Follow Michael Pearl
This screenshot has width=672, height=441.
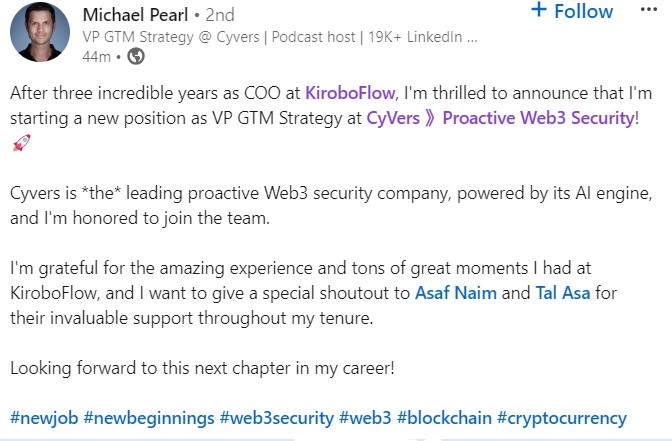pos(585,11)
